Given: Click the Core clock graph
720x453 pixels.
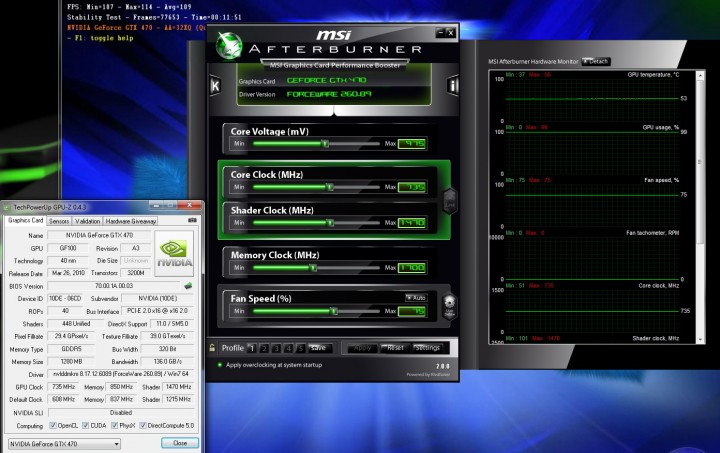Looking at the screenshot, I should [x=592, y=310].
